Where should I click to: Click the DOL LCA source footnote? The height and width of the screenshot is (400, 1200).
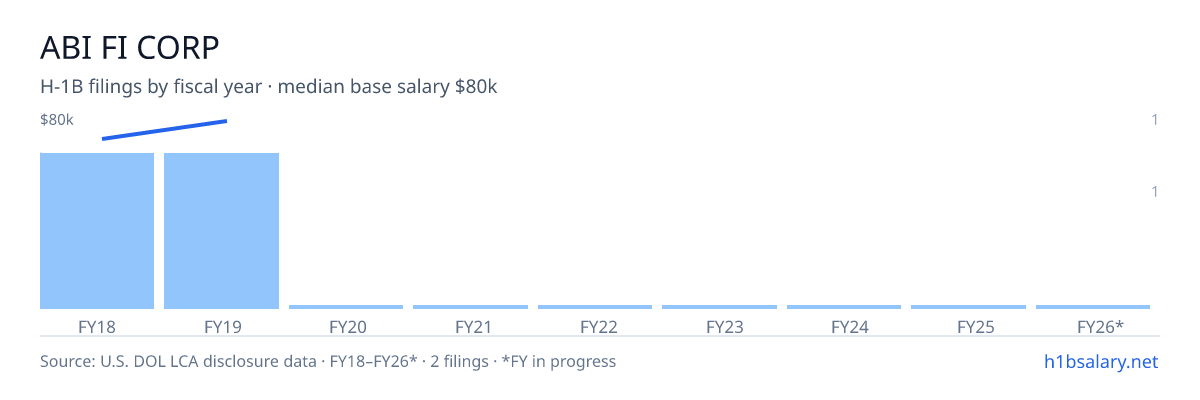pos(328,361)
